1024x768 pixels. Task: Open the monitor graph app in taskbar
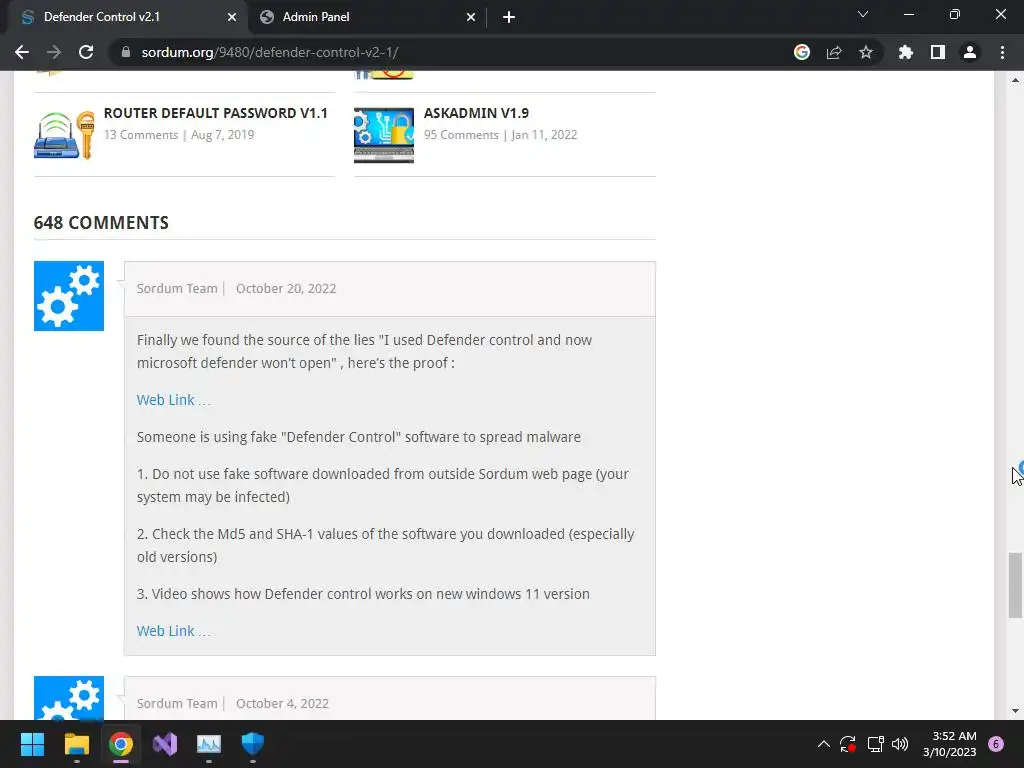coord(209,744)
